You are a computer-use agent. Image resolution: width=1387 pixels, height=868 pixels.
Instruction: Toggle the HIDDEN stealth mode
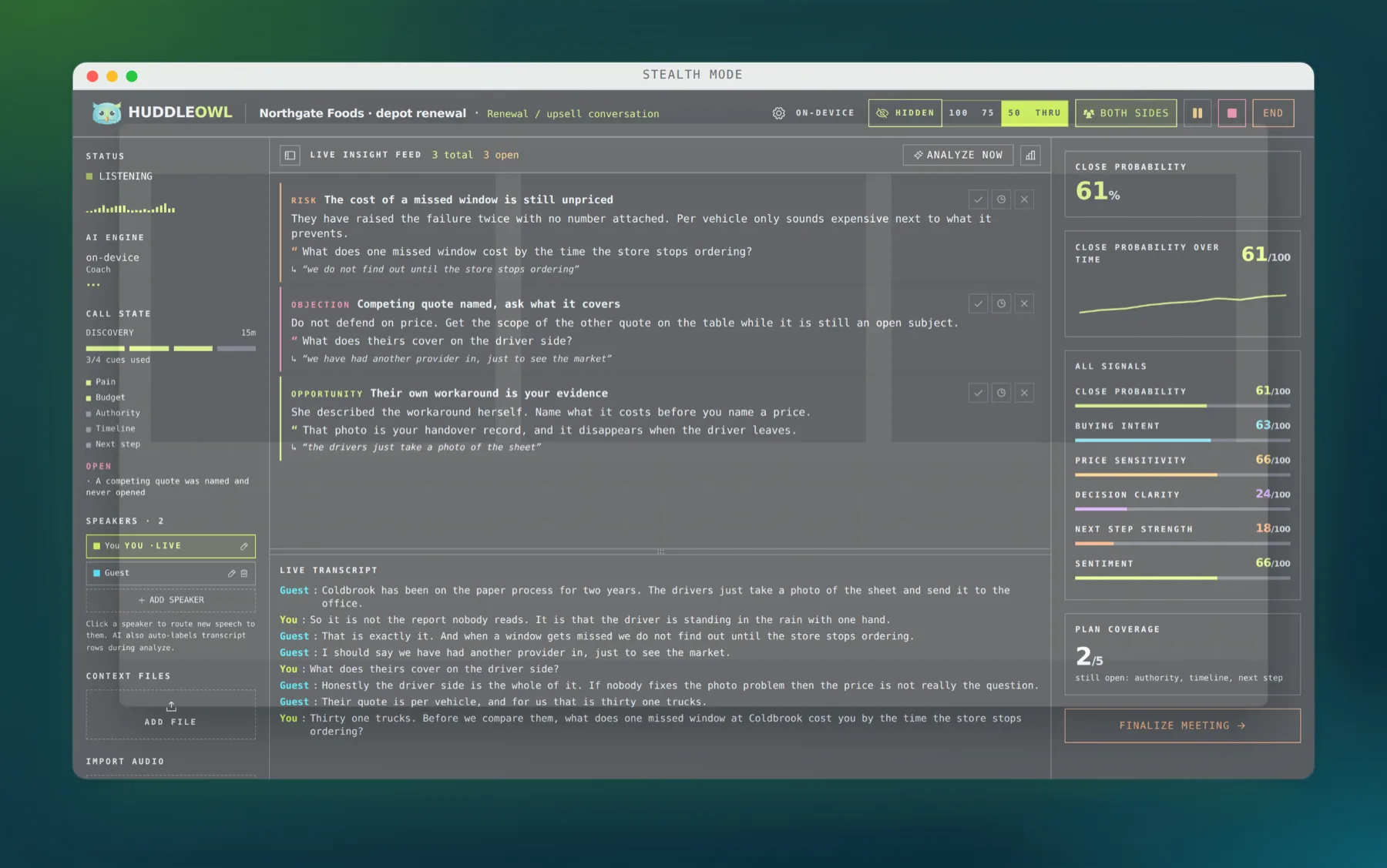[905, 113]
